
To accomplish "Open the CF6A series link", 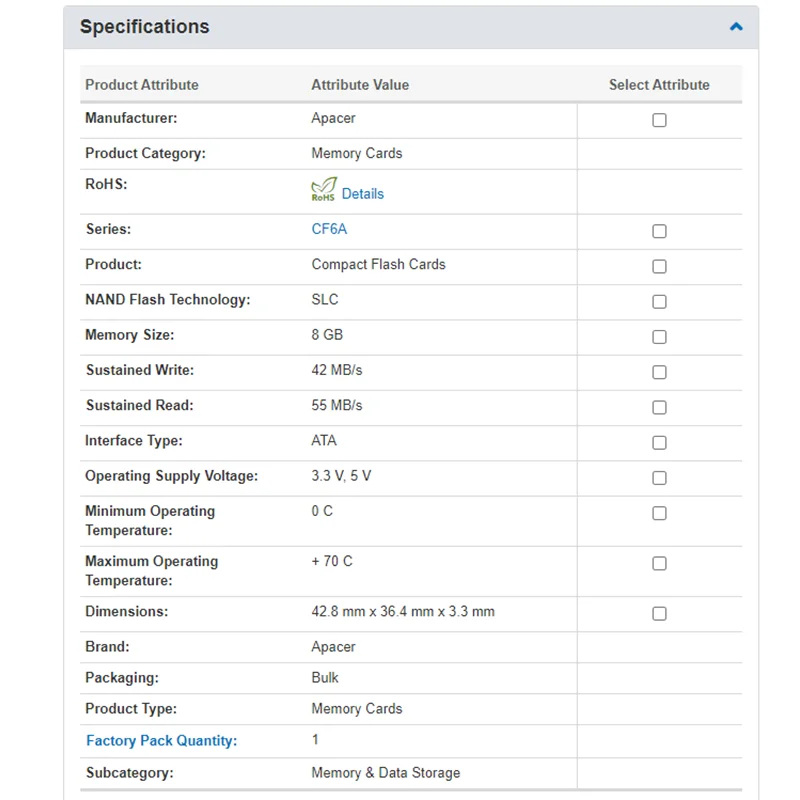I will coord(329,229).
